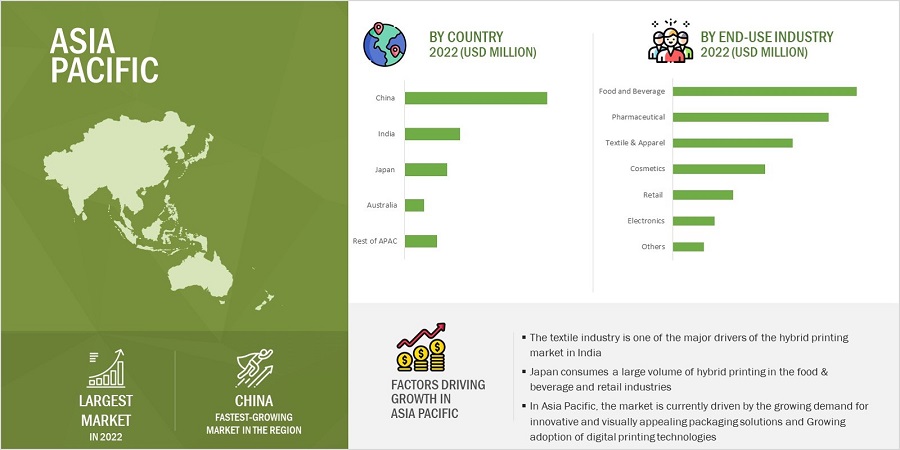Click the Japan bar in country chart
Image resolution: width=900 pixels, height=450 pixels.
point(426,169)
